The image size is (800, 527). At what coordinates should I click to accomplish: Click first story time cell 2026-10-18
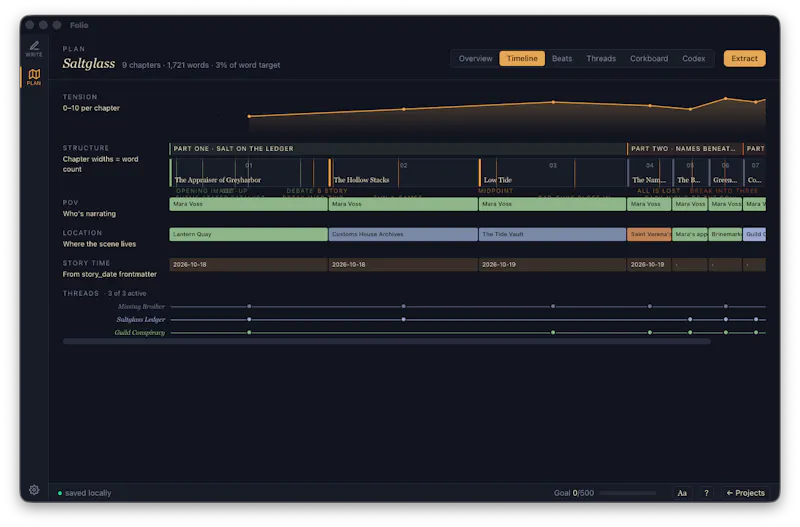tap(248, 265)
